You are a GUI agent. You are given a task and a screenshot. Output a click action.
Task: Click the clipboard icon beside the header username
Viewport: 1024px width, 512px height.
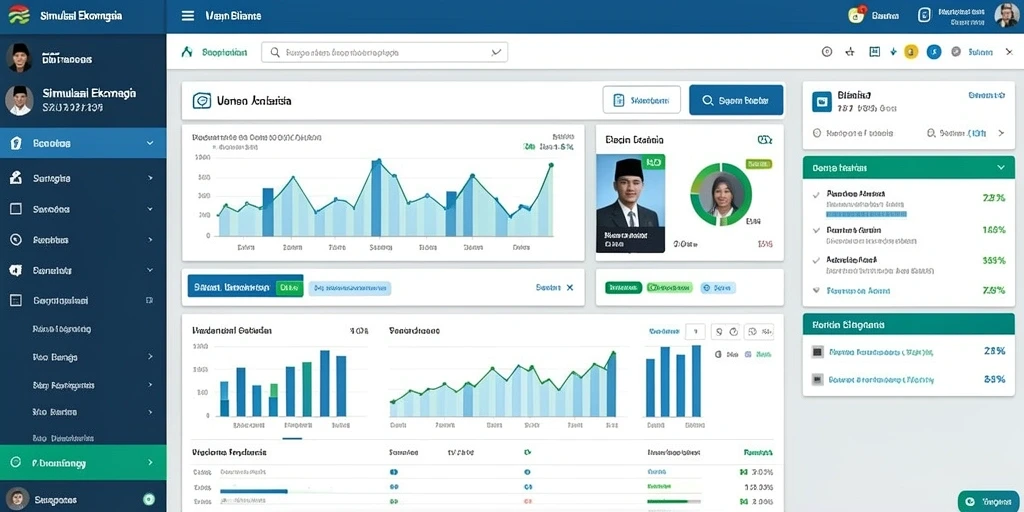click(x=924, y=15)
